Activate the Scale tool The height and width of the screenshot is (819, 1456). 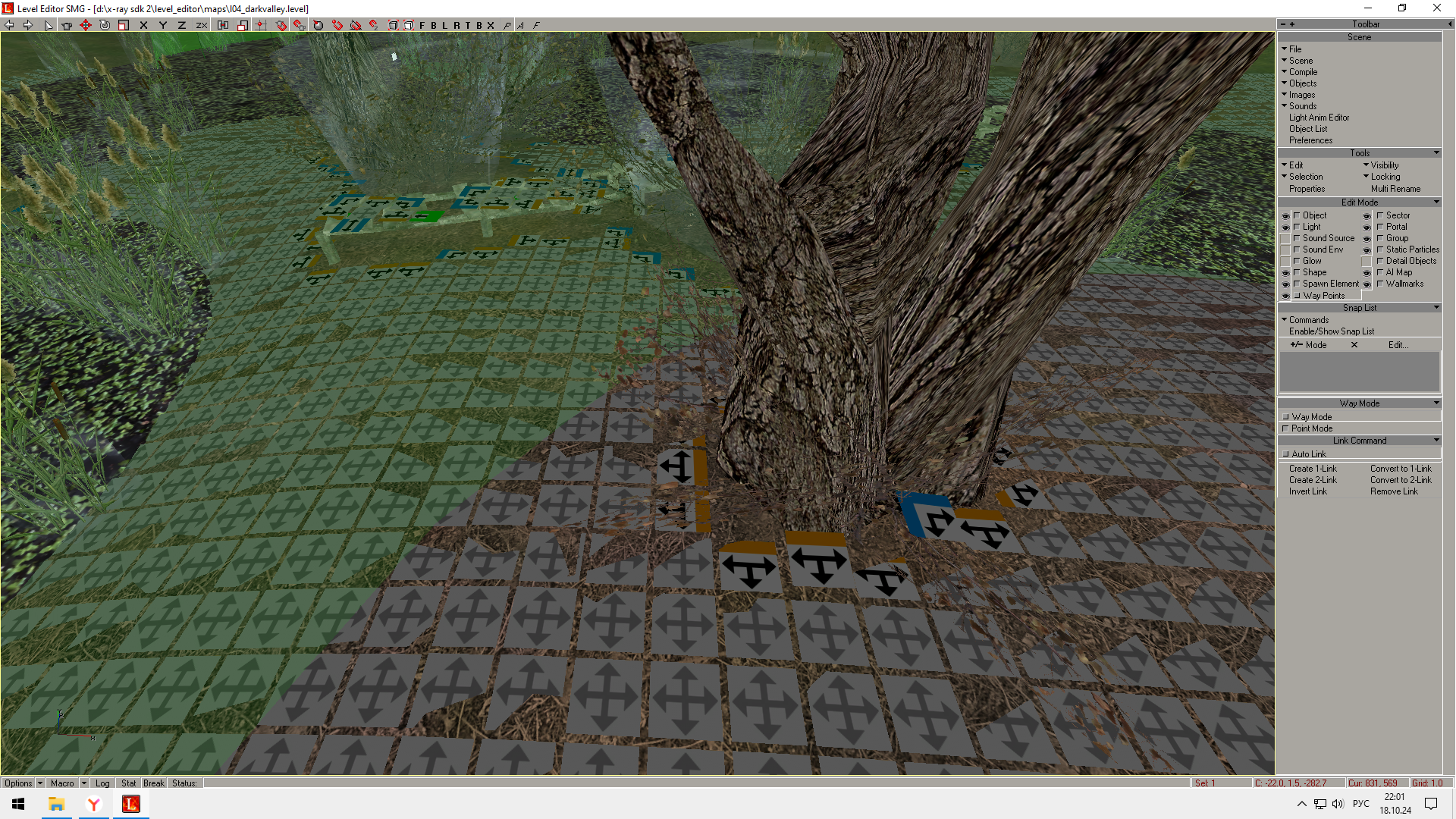pyautogui.click(x=124, y=25)
